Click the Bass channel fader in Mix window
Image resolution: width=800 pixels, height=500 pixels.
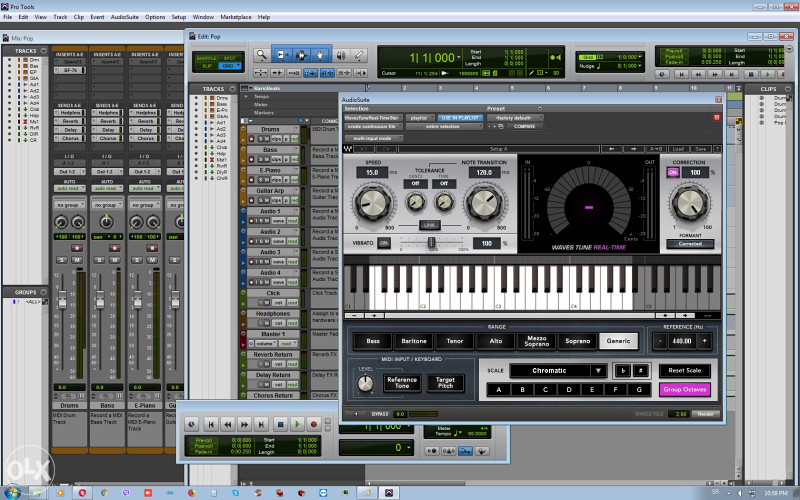[x=100, y=299]
